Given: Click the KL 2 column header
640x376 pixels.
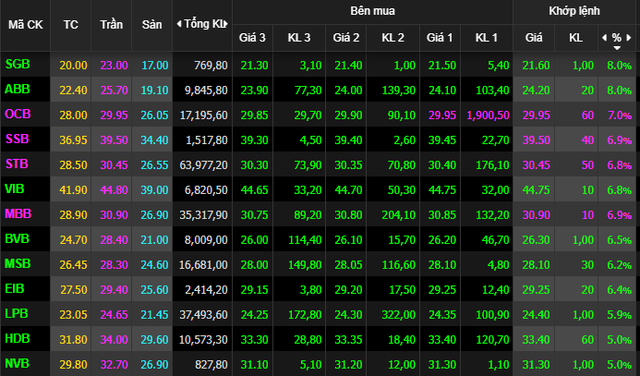Looking at the screenshot, I should 393,38.
